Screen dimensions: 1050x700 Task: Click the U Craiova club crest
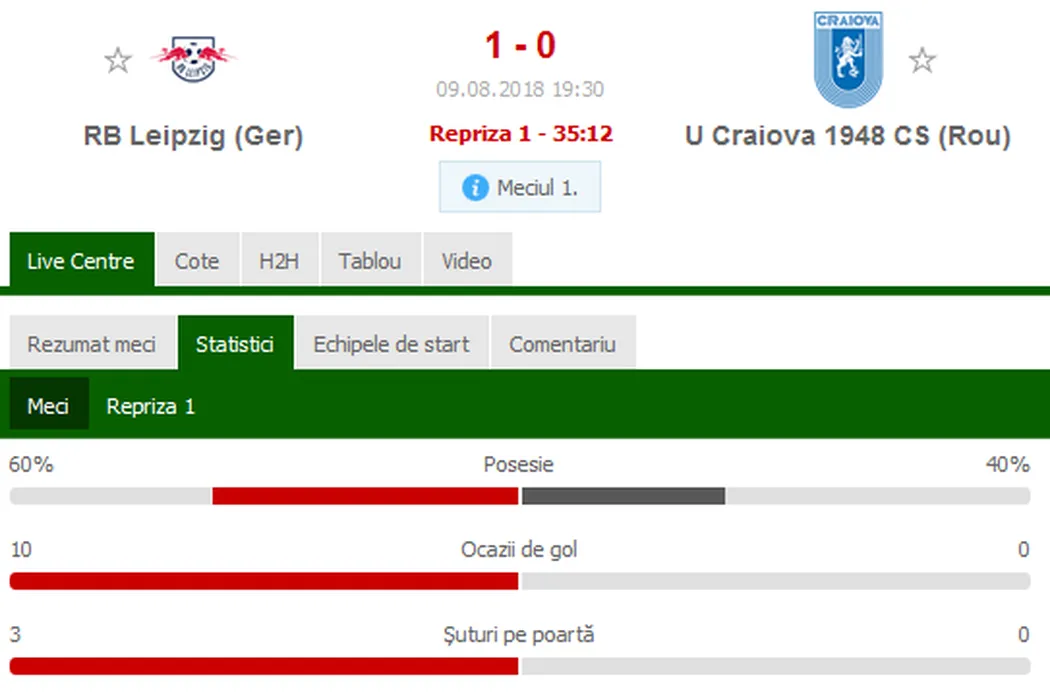(x=848, y=60)
